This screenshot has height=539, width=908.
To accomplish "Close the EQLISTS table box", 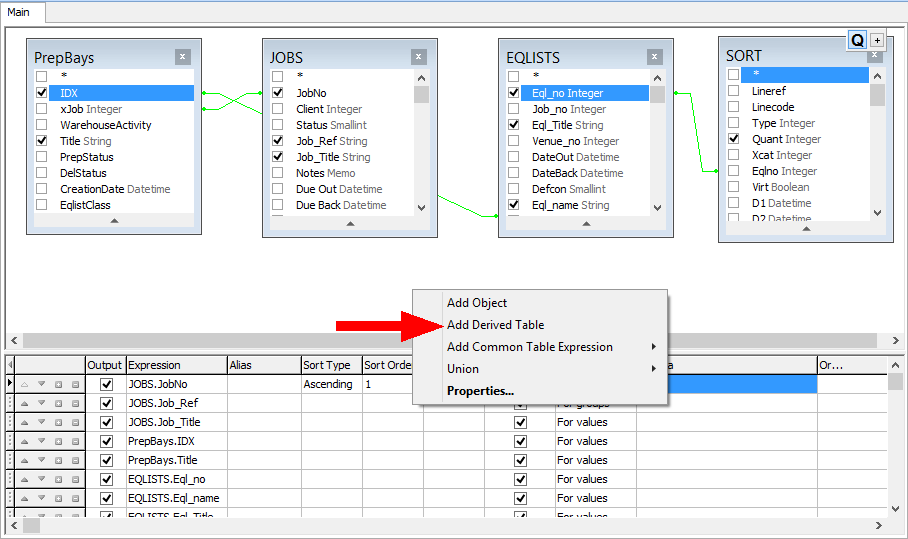I will pyautogui.click(x=654, y=57).
